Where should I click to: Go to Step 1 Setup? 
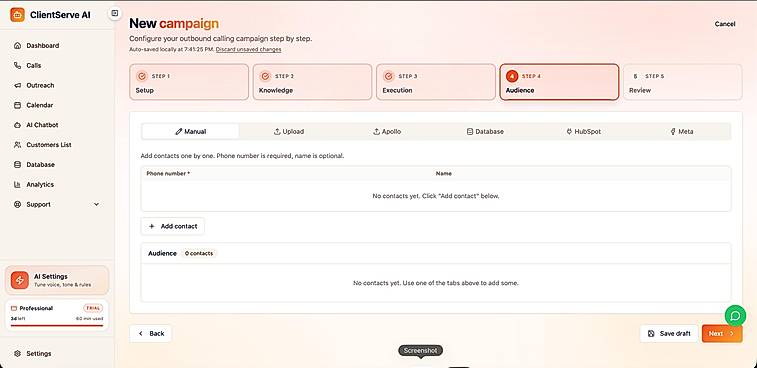tap(189, 82)
